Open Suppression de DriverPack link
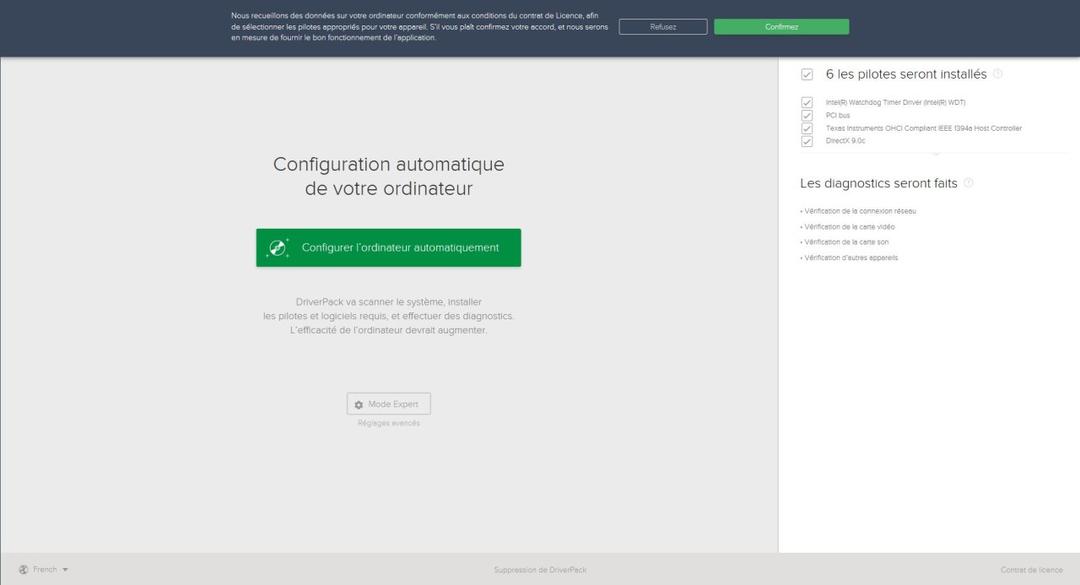The image size is (1080, 585). point(539,569)
